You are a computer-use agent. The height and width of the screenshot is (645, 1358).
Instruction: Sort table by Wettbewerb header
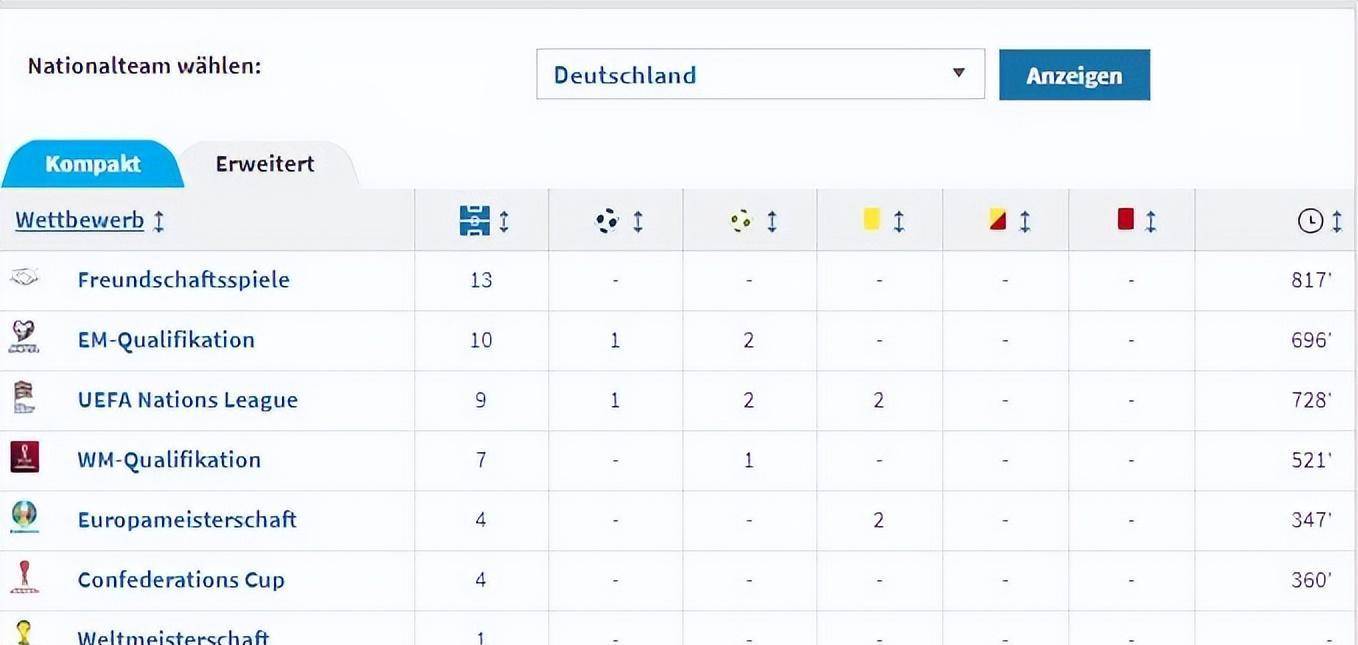80,220
